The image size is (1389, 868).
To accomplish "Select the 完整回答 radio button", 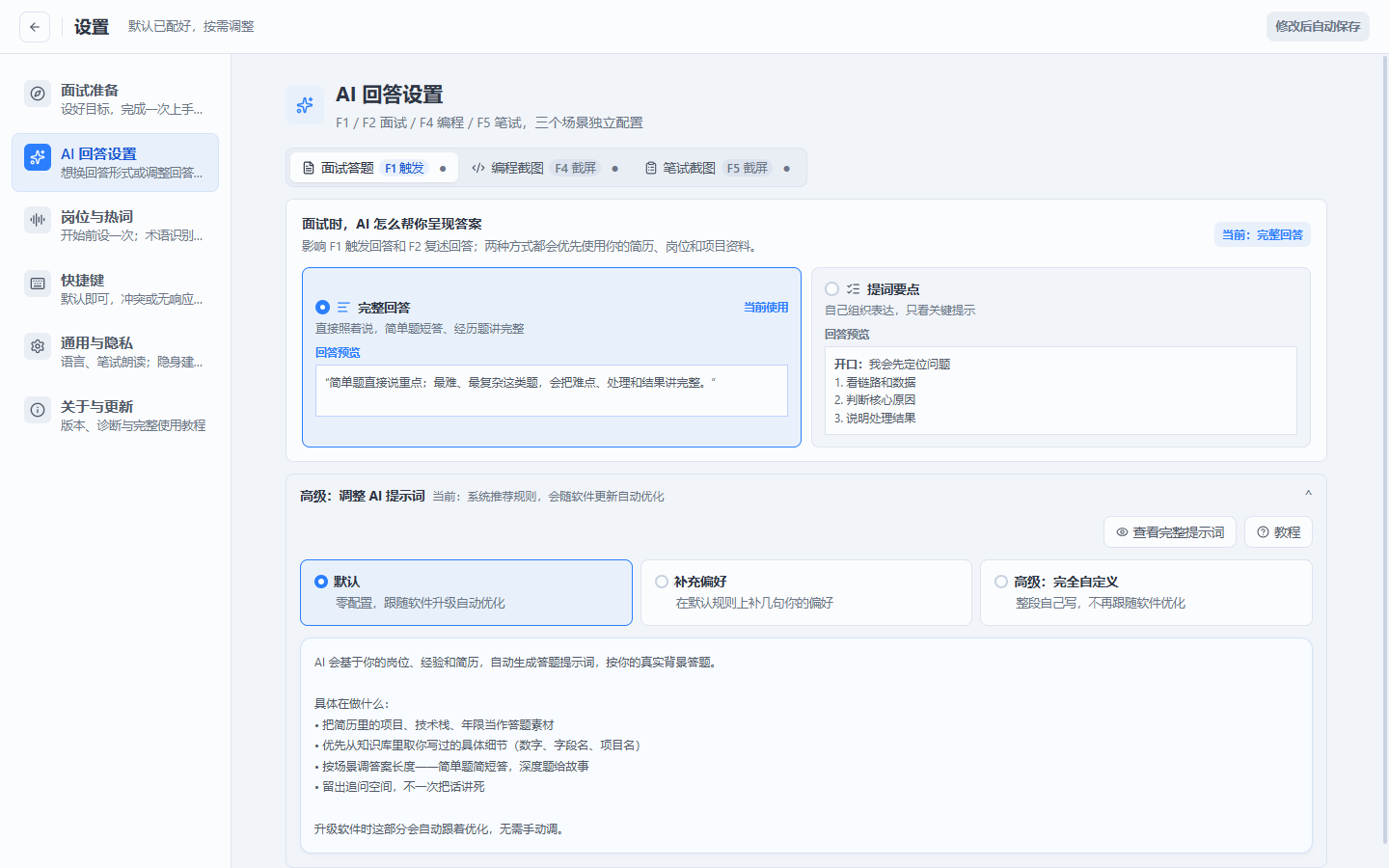I will pyautogui.click(x=323, y=308).
